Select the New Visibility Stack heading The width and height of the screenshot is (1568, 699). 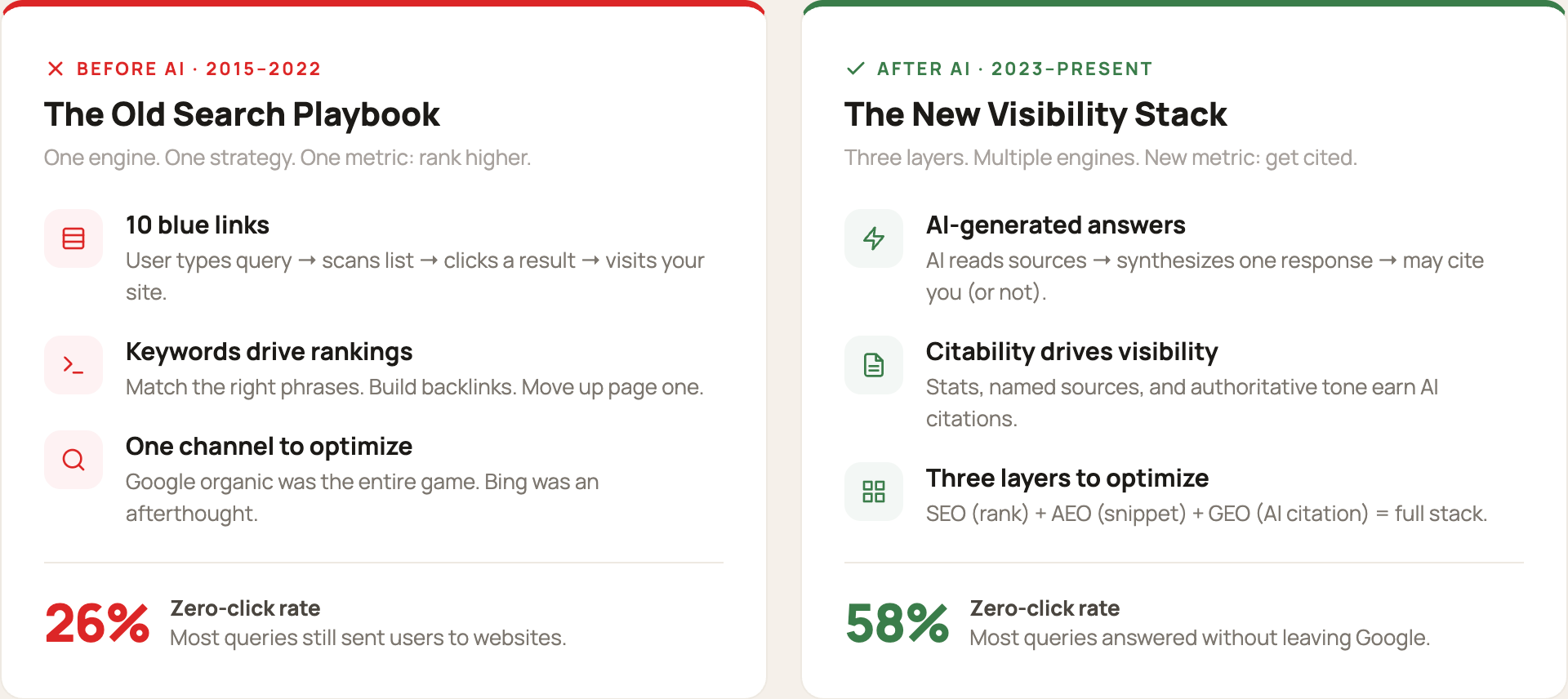[x=1036, y=114]
